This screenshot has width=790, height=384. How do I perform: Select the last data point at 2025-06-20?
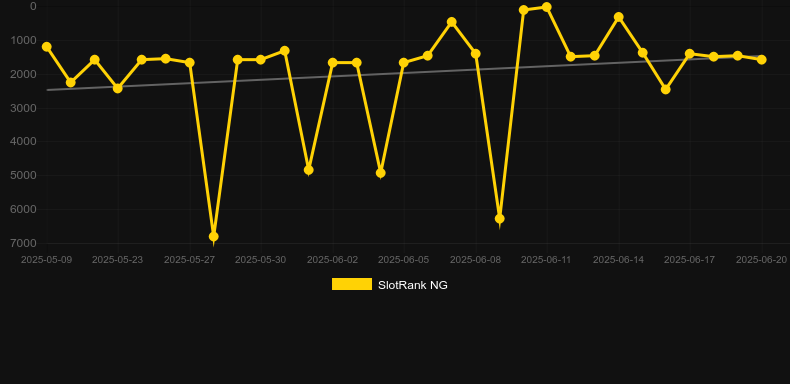[x=762, y=59]
